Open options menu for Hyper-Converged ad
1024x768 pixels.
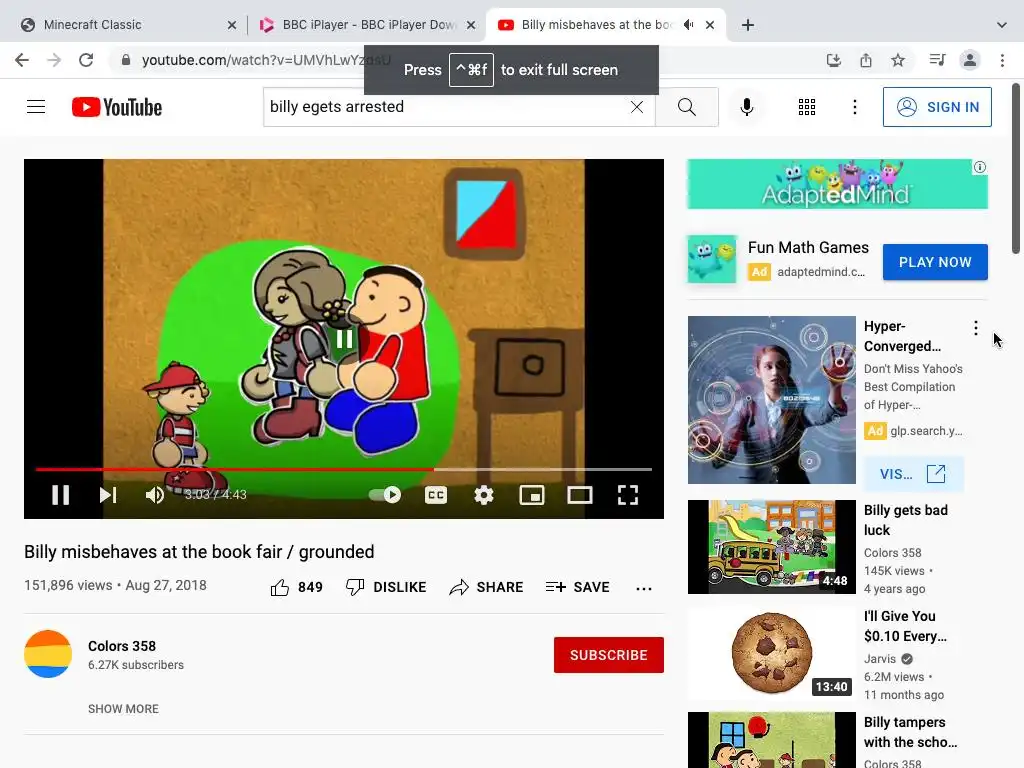pos(976,328)
